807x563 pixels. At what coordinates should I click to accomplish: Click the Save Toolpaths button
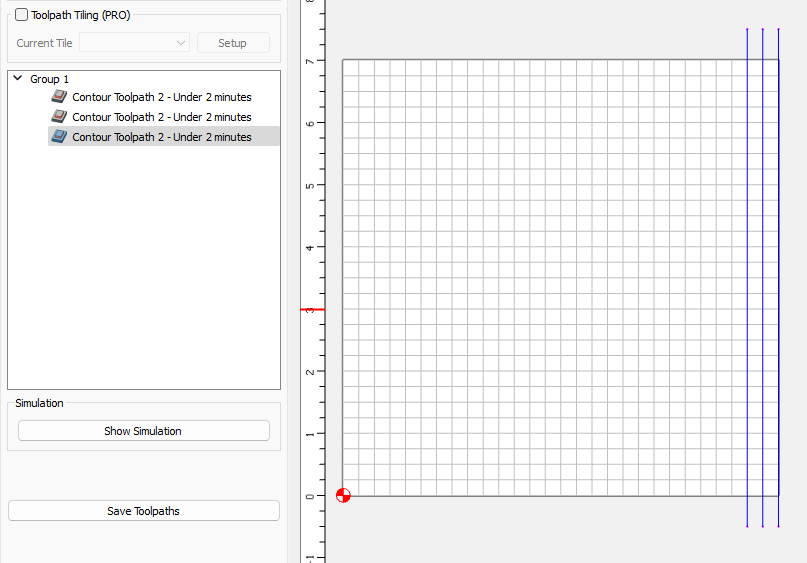click(x=143, y=511)
